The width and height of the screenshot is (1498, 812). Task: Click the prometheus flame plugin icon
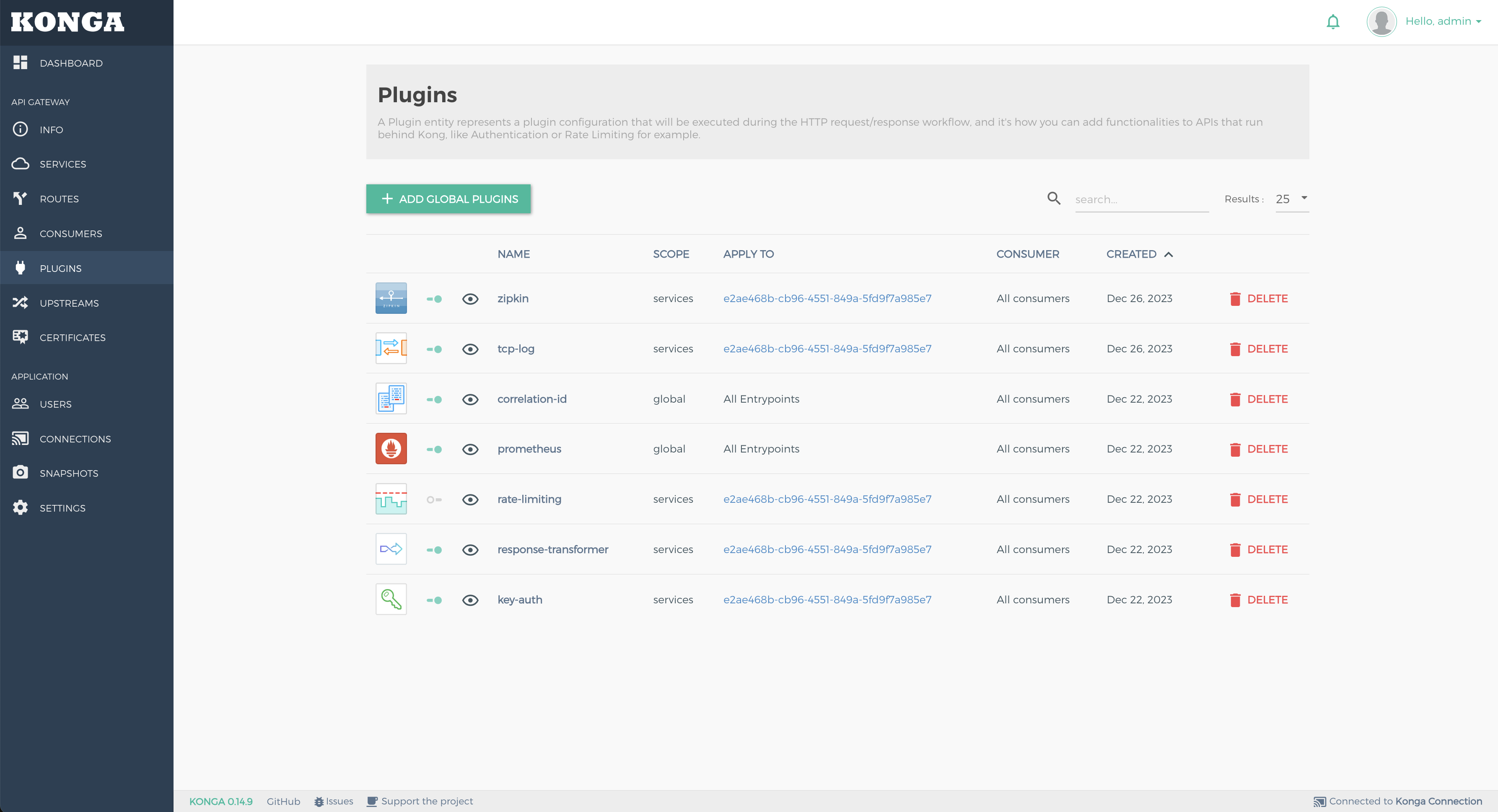coord(391,449)
